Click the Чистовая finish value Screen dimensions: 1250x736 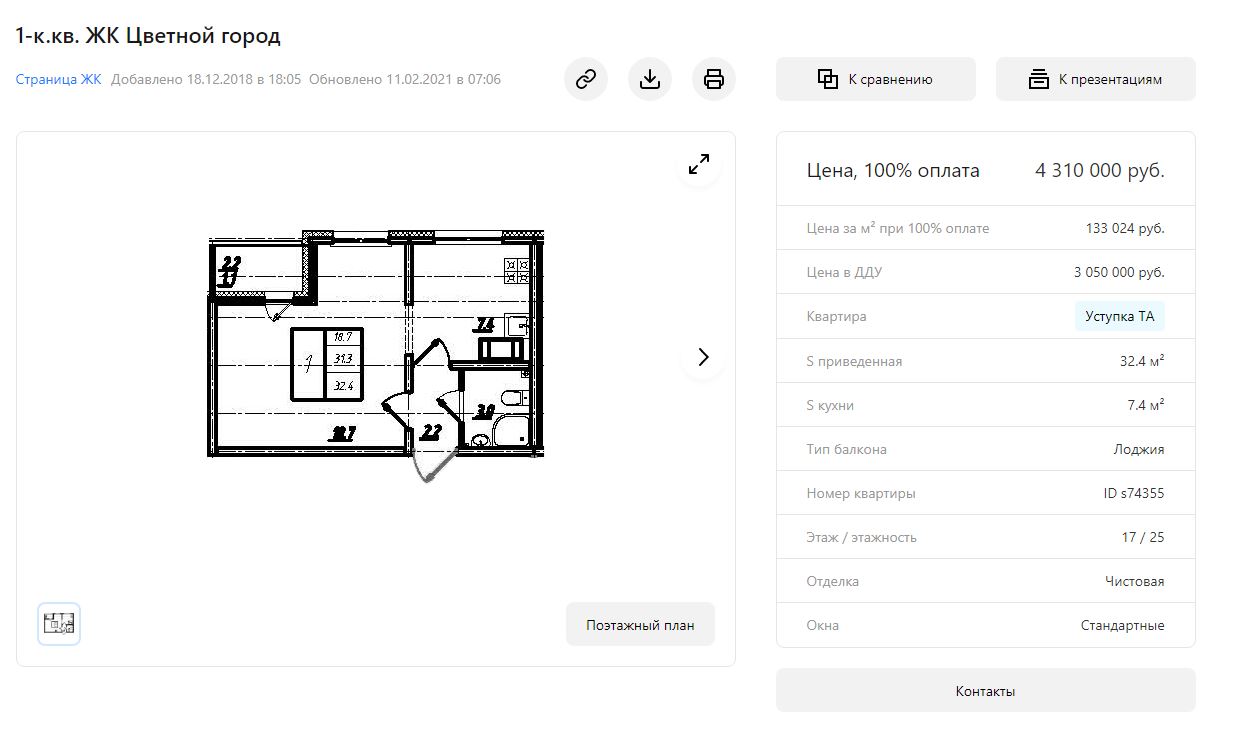pos(1134,581)
